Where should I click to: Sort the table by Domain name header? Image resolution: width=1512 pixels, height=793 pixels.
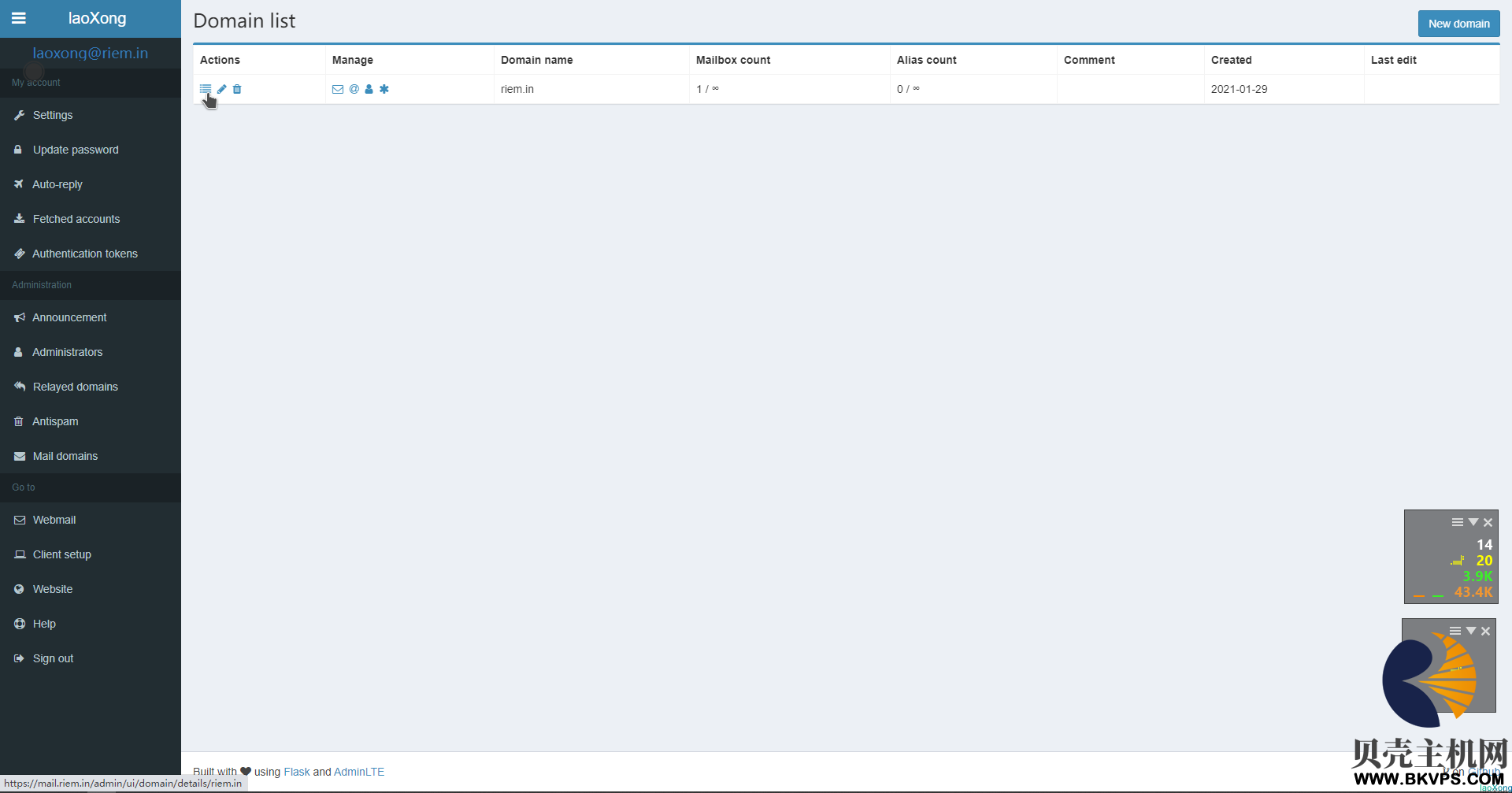[x=537, y=60]
